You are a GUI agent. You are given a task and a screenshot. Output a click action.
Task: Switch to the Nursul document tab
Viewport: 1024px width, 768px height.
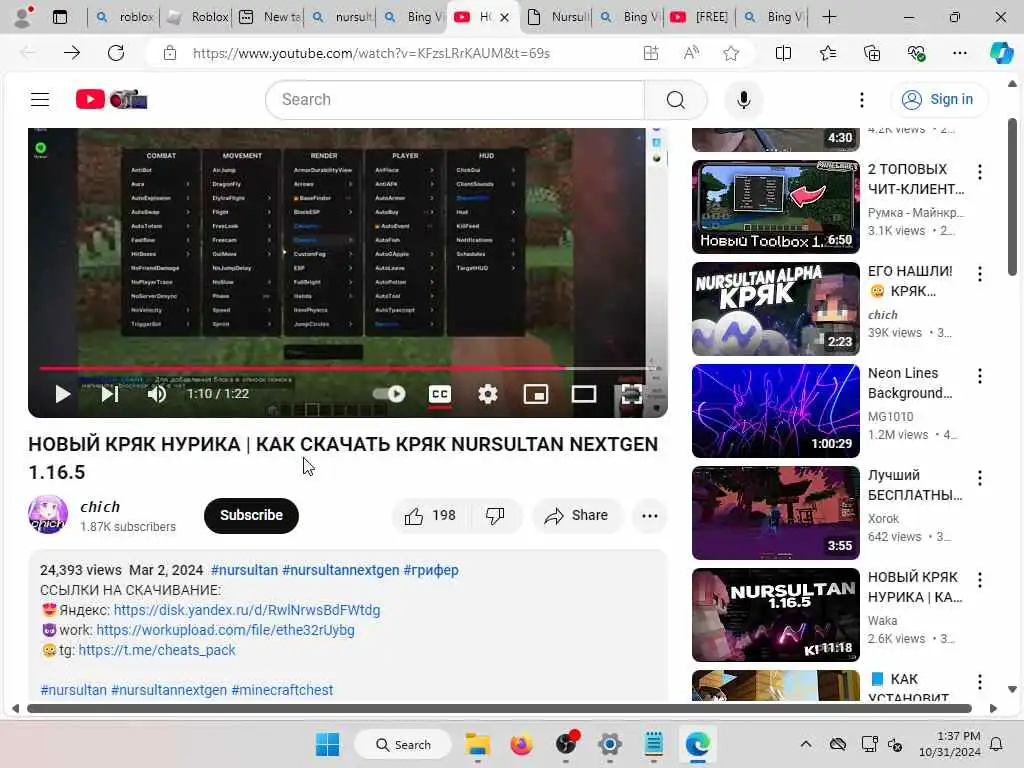click(557, 17)
